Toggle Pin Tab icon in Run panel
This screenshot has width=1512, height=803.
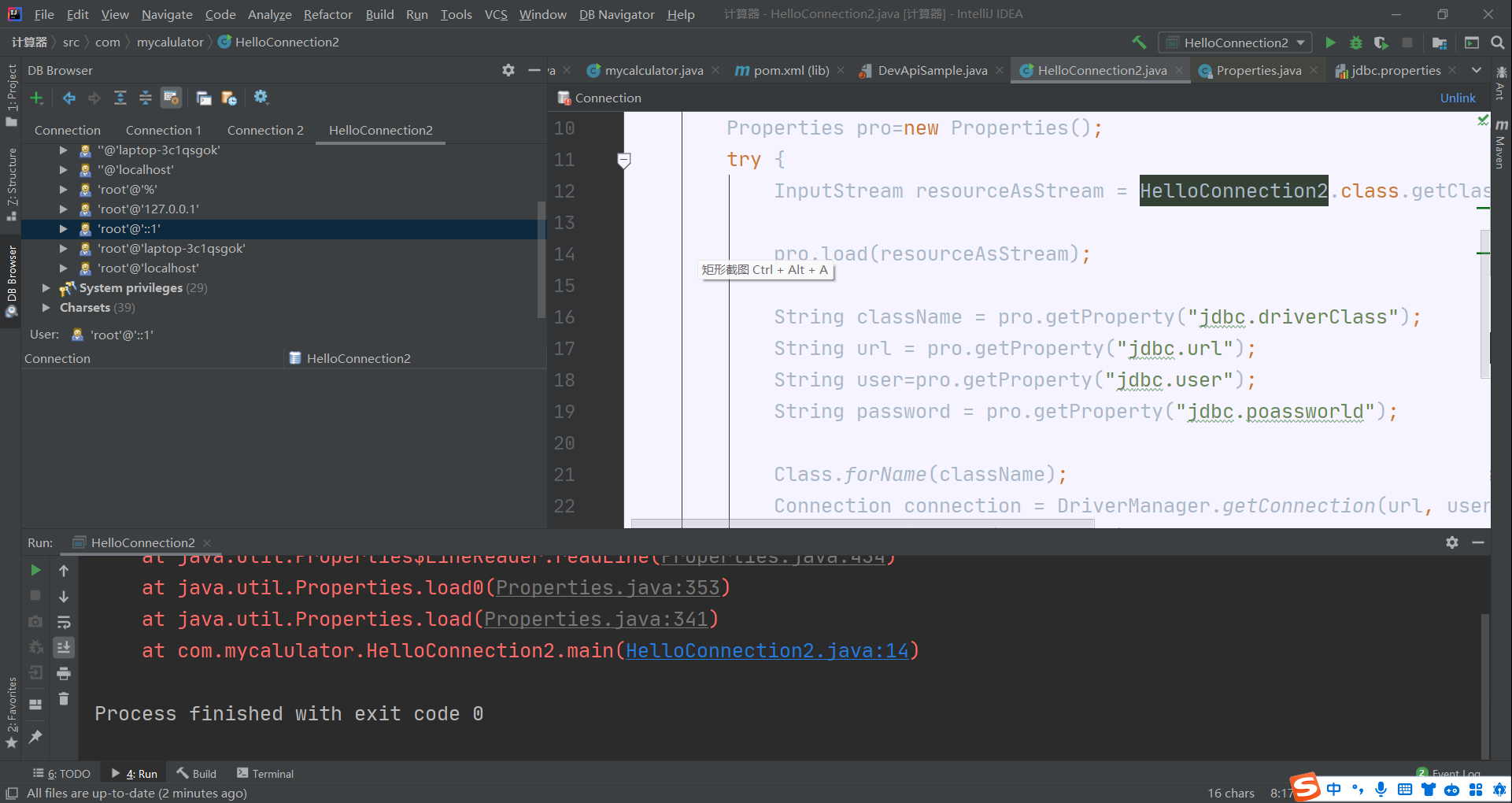click(35, 736)
